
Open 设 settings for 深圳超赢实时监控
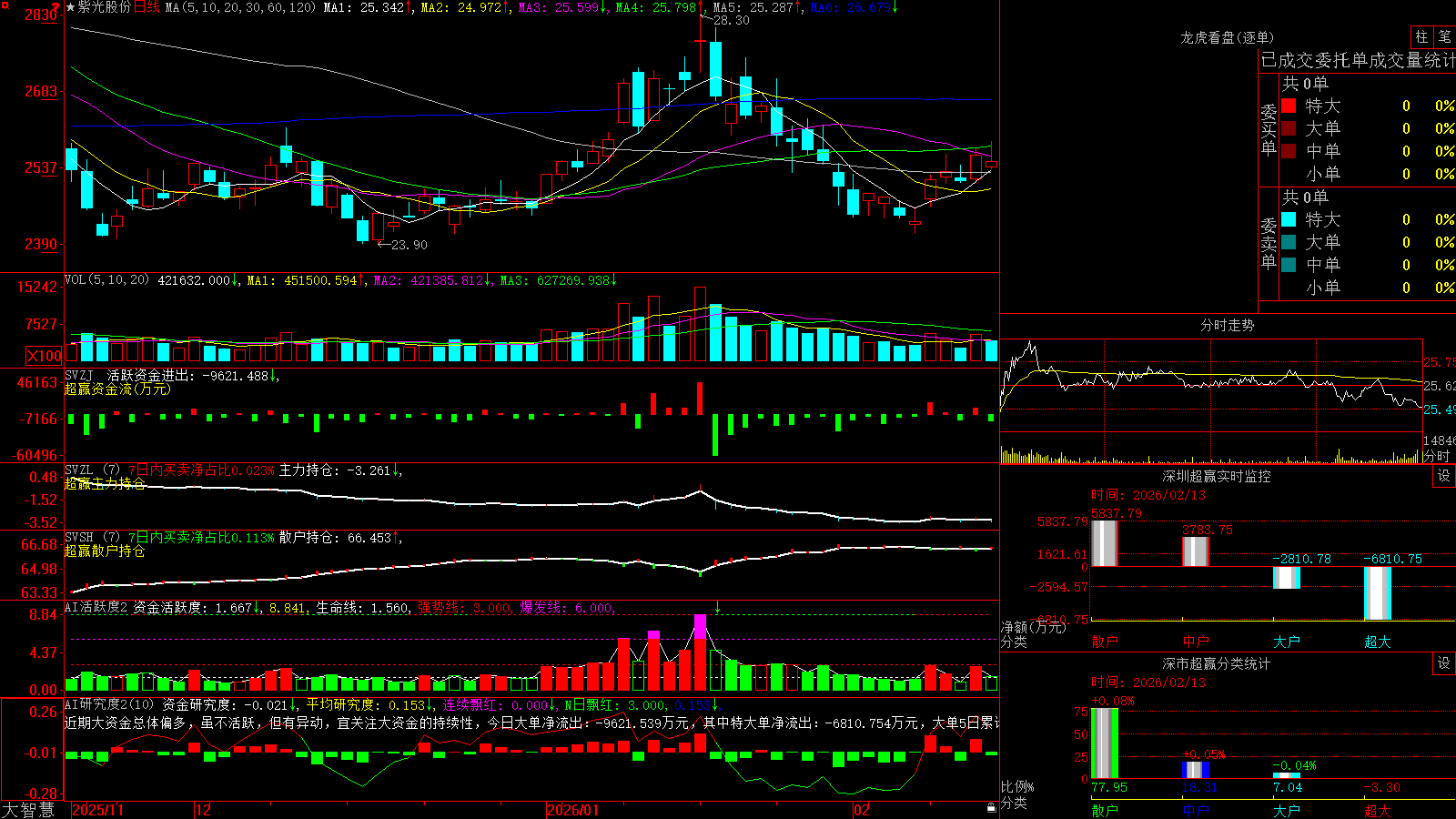click(1443, 476)
